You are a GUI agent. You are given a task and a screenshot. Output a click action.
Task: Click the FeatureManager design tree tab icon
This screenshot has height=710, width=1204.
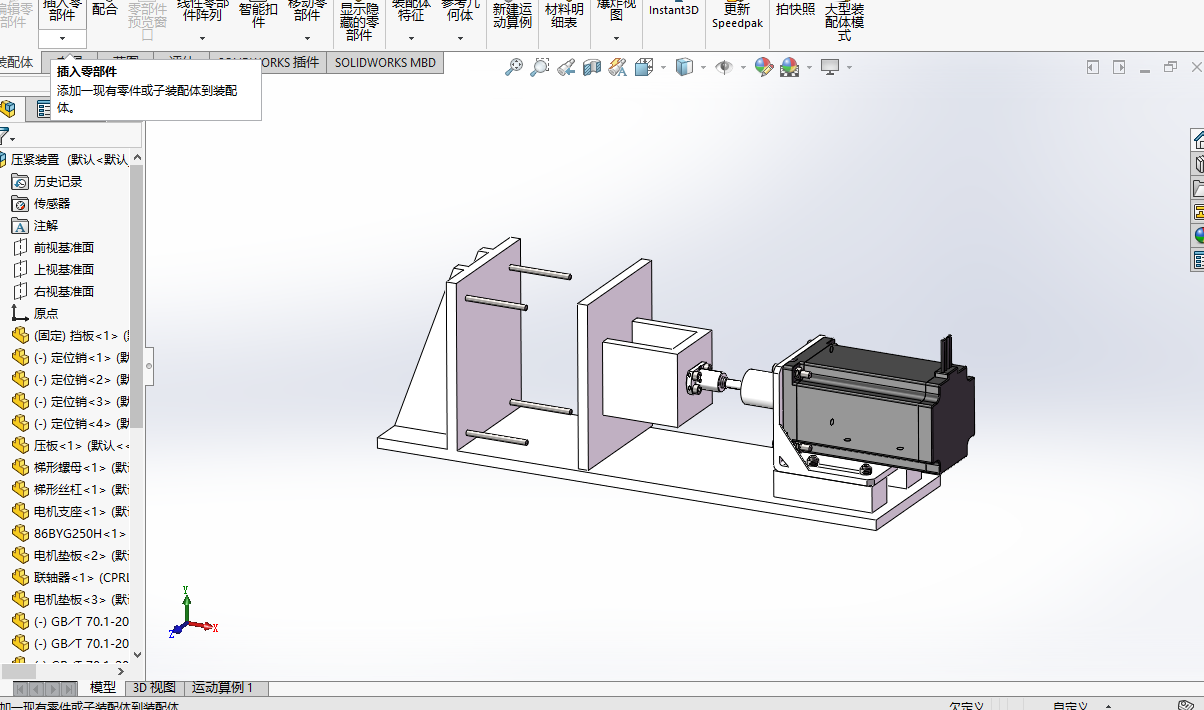[x=9, y=109]
